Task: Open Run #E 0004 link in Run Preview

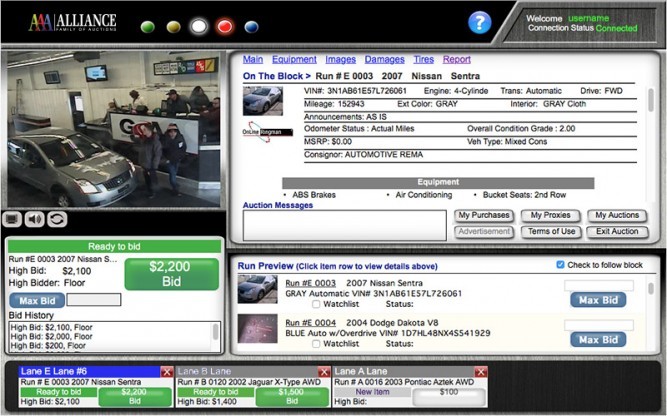Action: click(x=310, y=323)
